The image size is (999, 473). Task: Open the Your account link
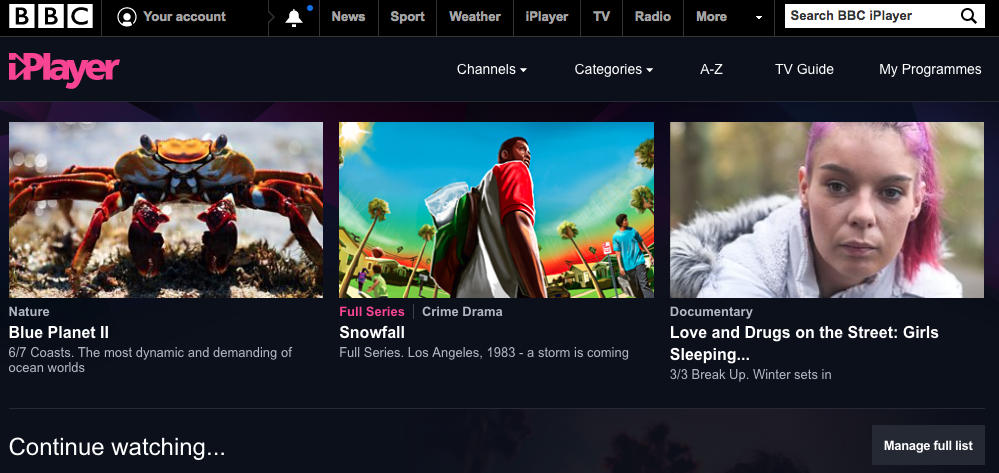pos(184,17)
